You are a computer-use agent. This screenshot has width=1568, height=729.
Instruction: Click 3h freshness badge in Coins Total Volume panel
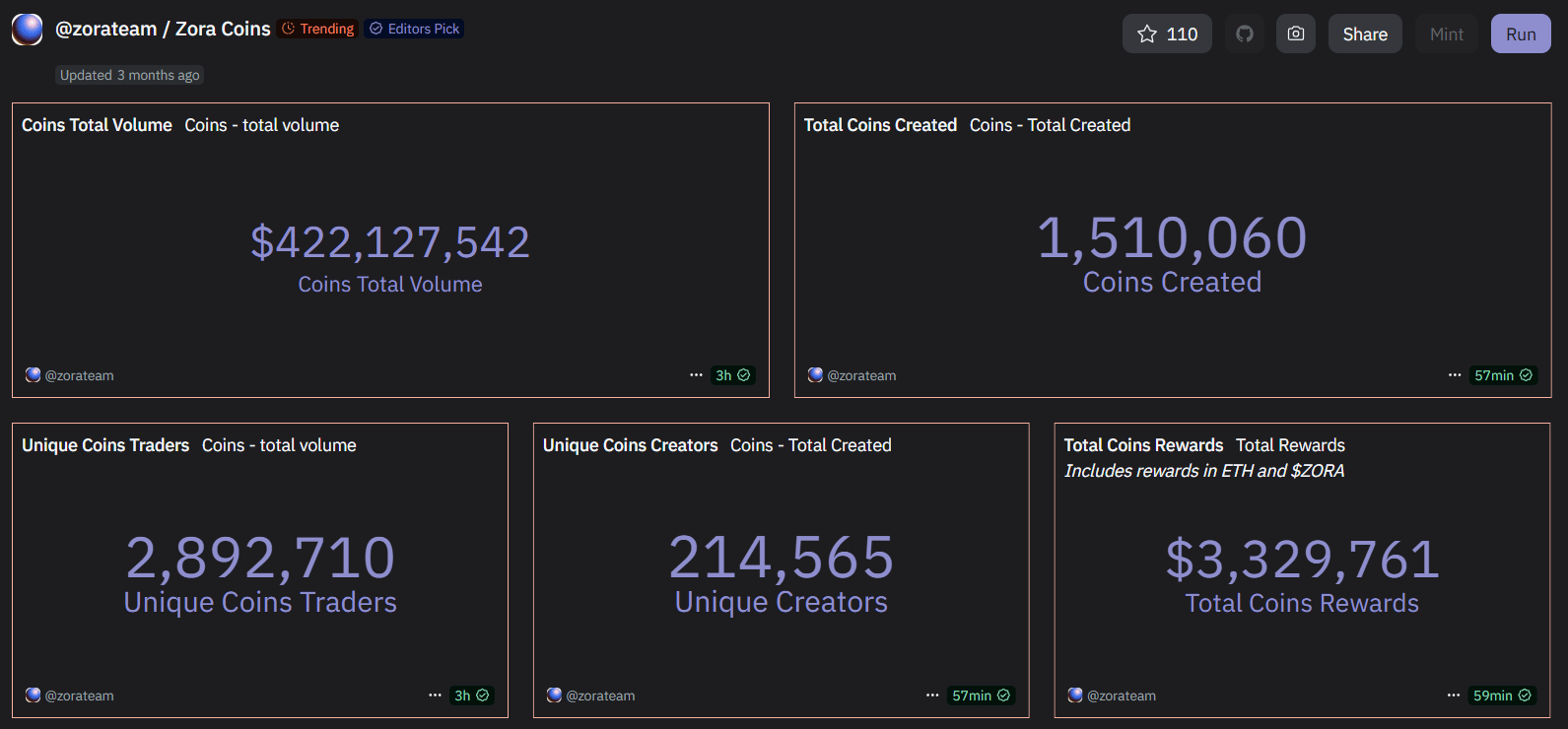733,375
